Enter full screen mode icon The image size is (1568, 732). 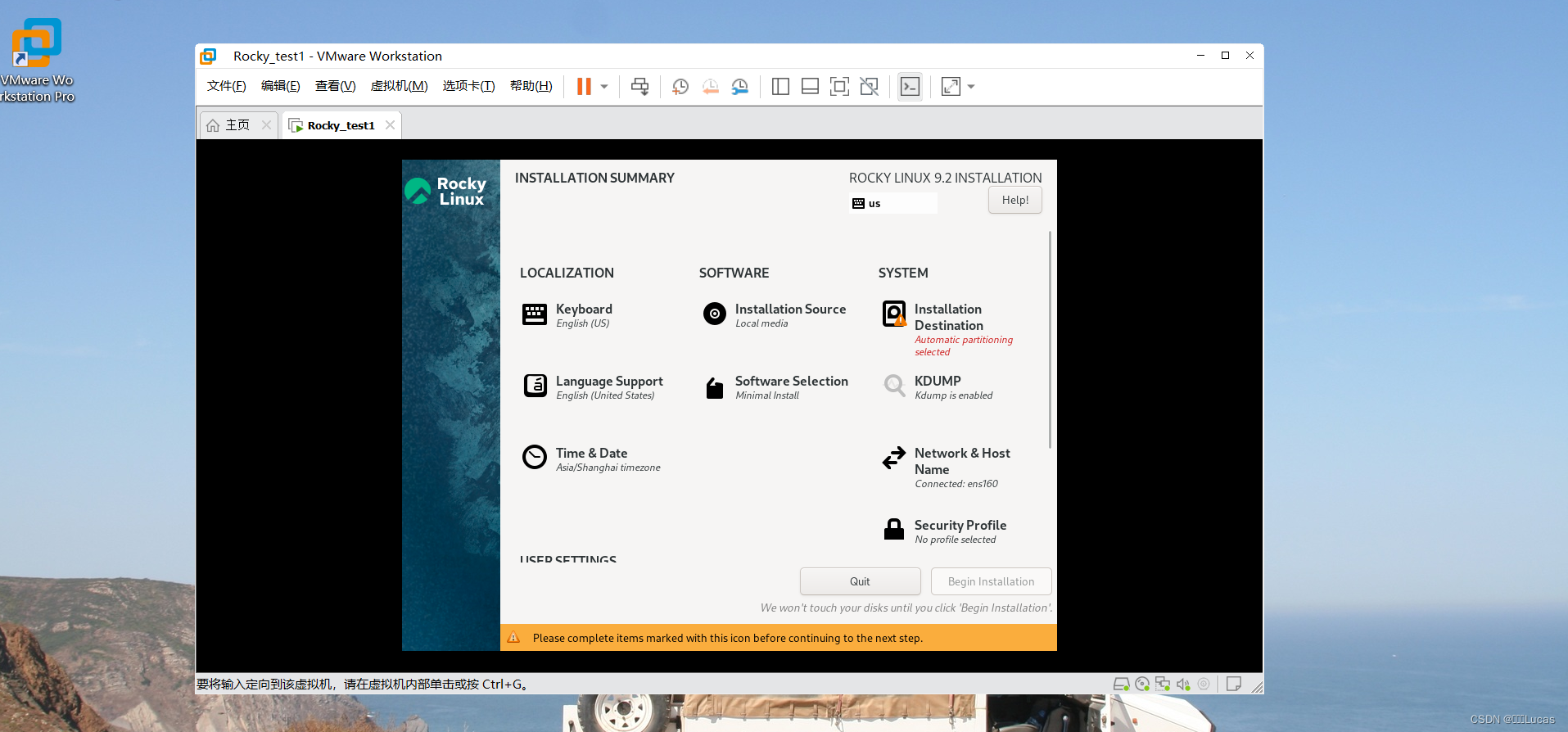click(x=839, y=87)
